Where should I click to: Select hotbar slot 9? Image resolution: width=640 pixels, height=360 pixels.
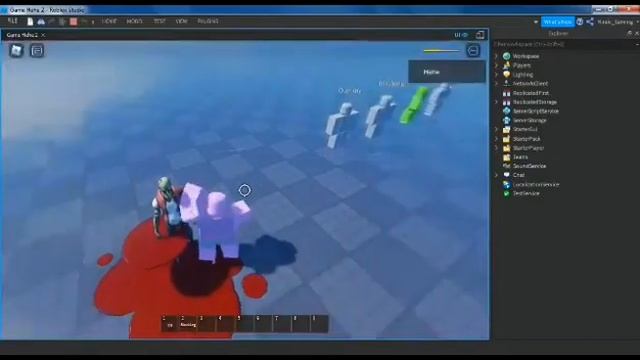pos(320,324)
